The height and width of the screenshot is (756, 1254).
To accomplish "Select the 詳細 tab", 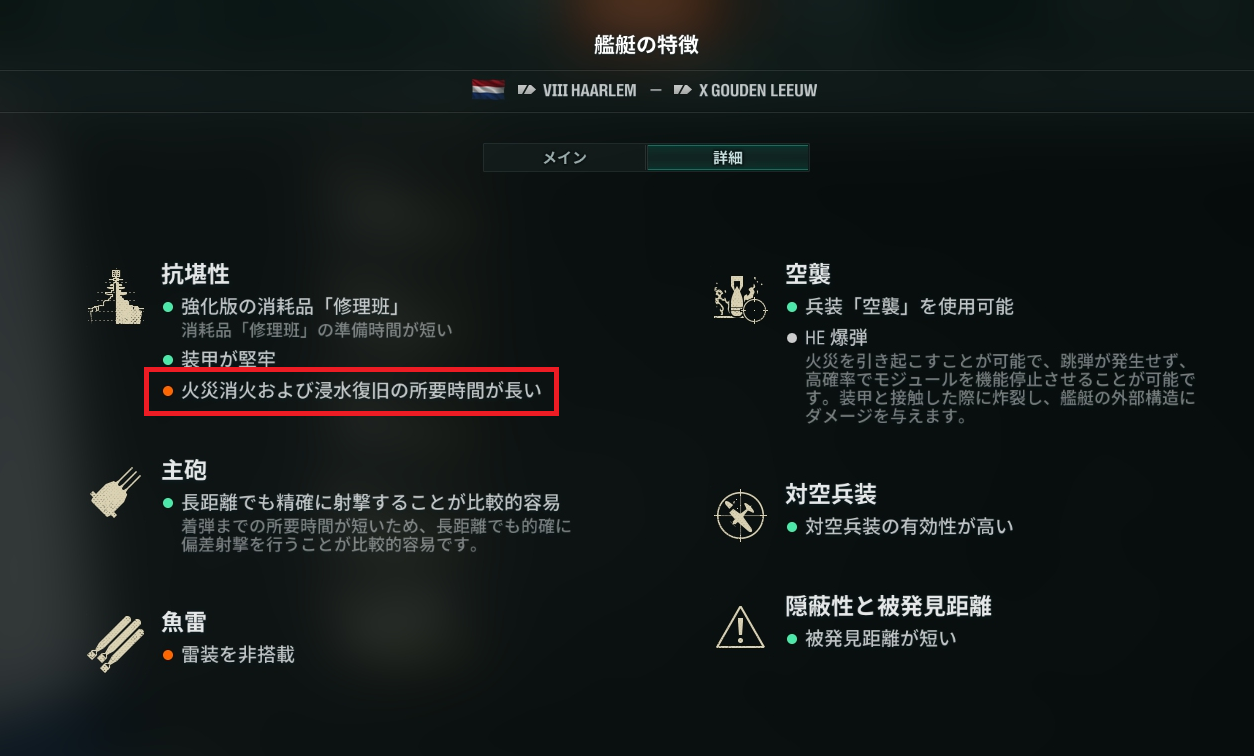I will pyautogui.click(x=728, y=158).
